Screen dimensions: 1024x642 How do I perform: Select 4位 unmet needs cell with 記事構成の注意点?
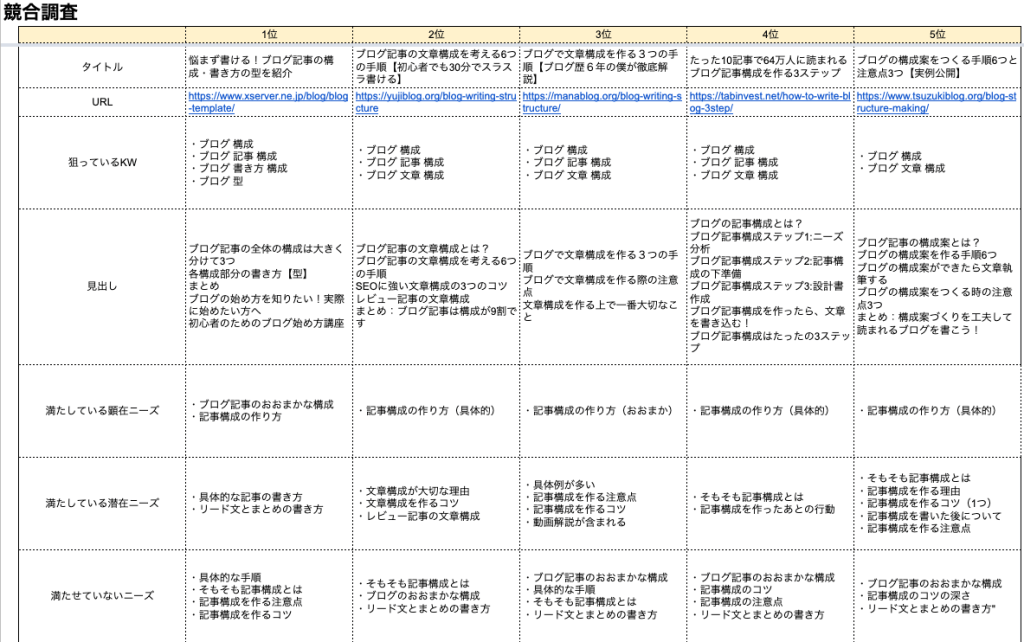771,596
